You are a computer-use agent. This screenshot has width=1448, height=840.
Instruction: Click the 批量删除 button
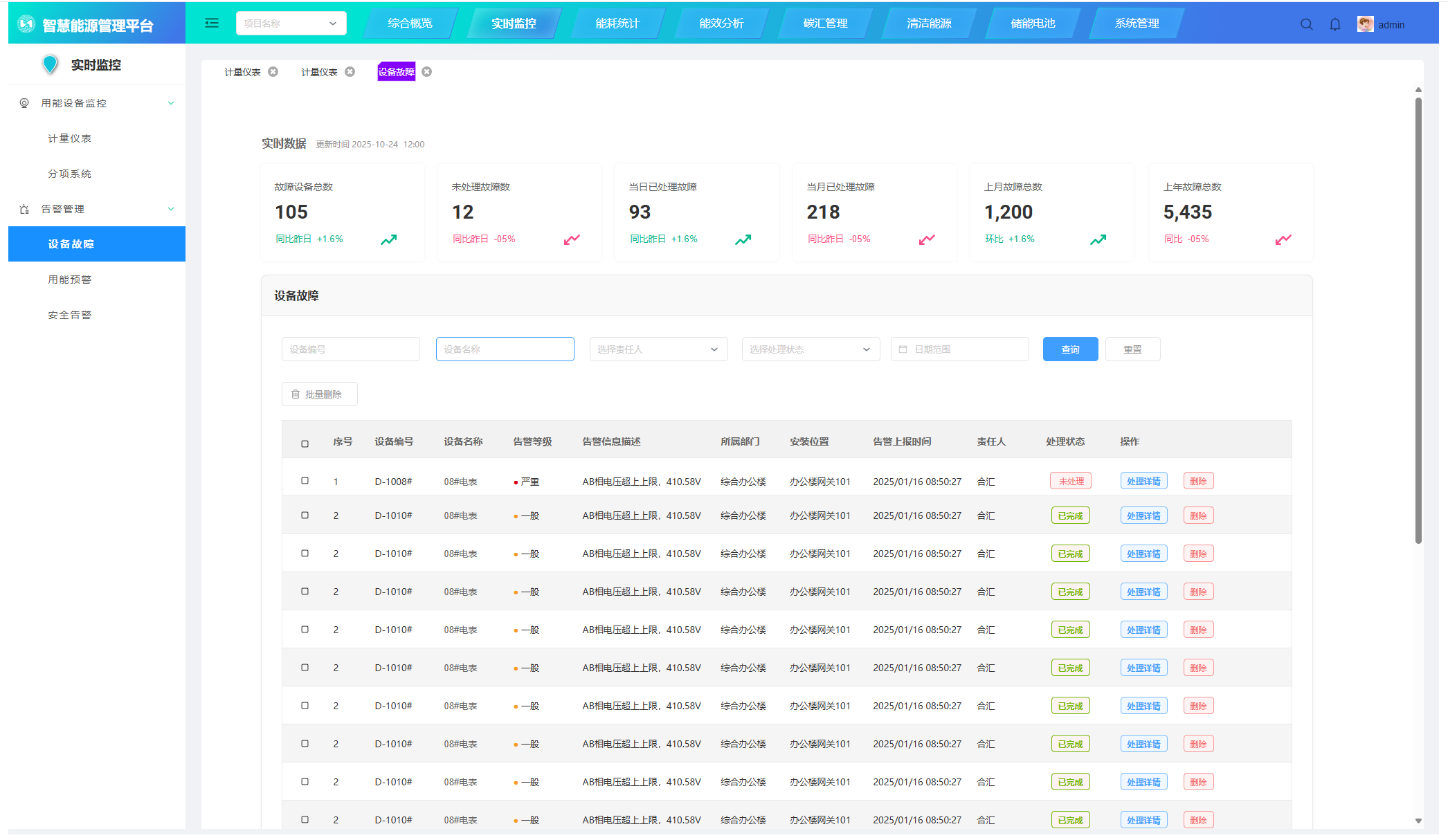[319, 394]
